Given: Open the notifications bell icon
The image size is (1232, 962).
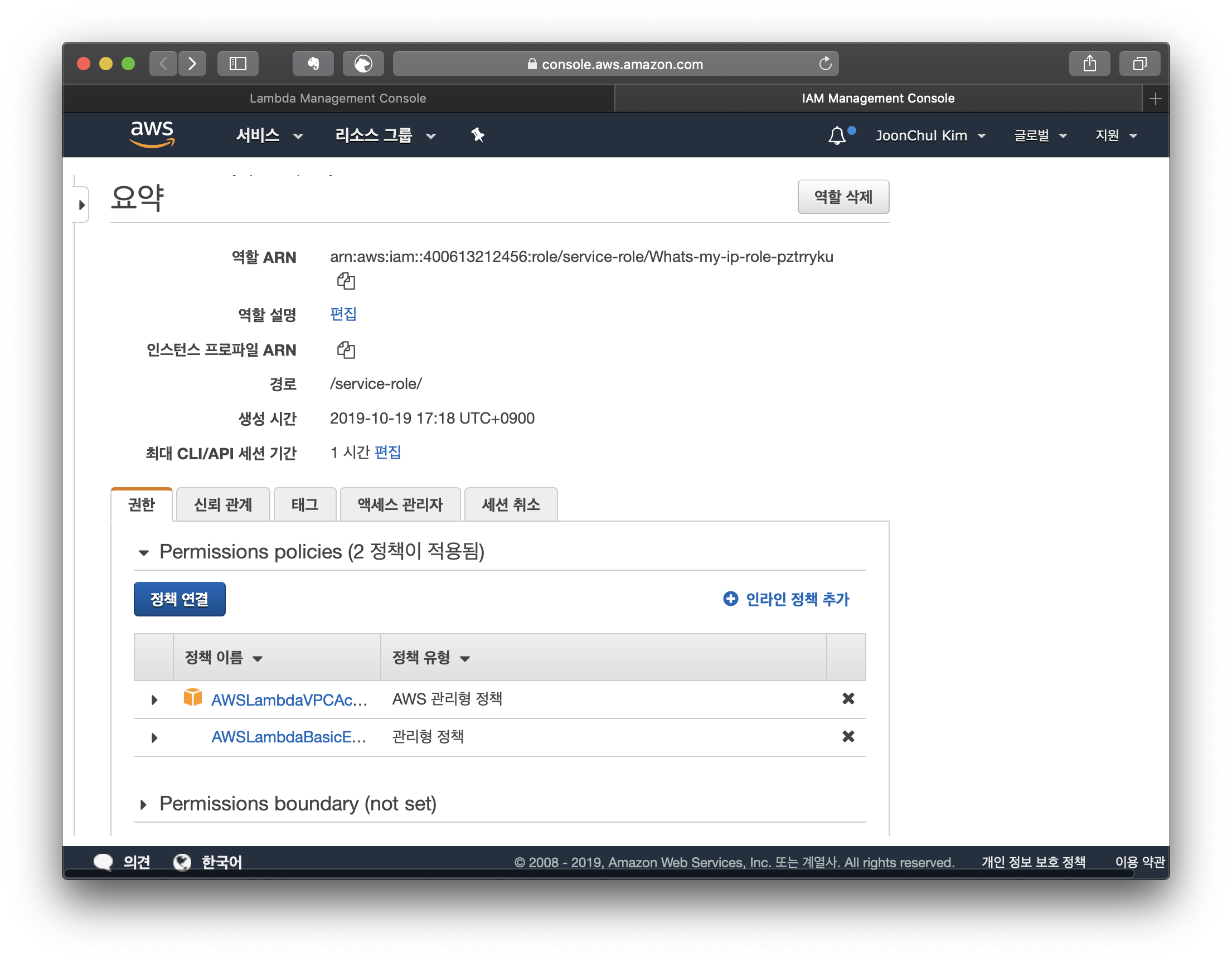Looking at the screenshot, I should click(x=837, y=135).
